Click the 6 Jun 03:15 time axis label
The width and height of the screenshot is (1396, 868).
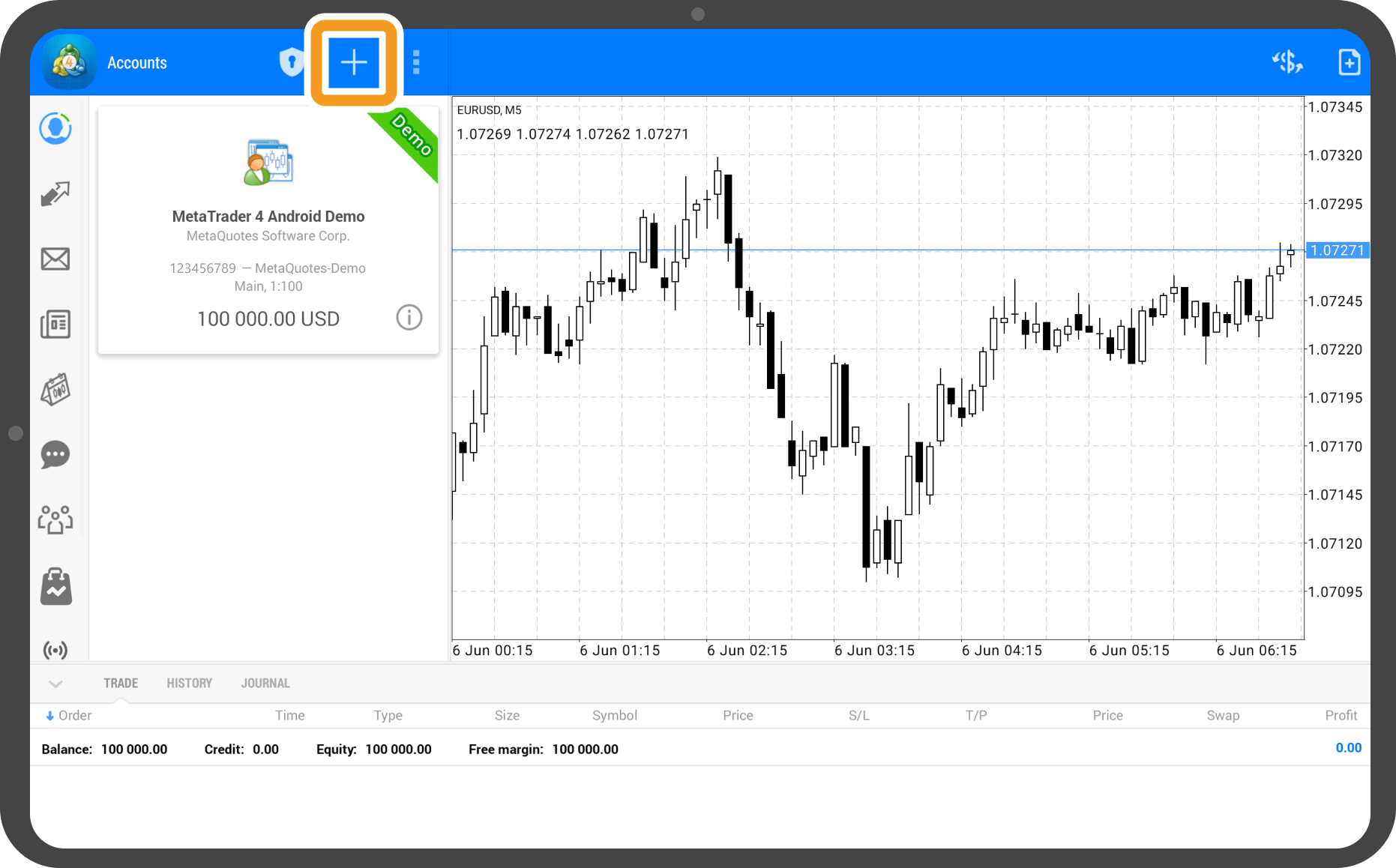[874, 651]
